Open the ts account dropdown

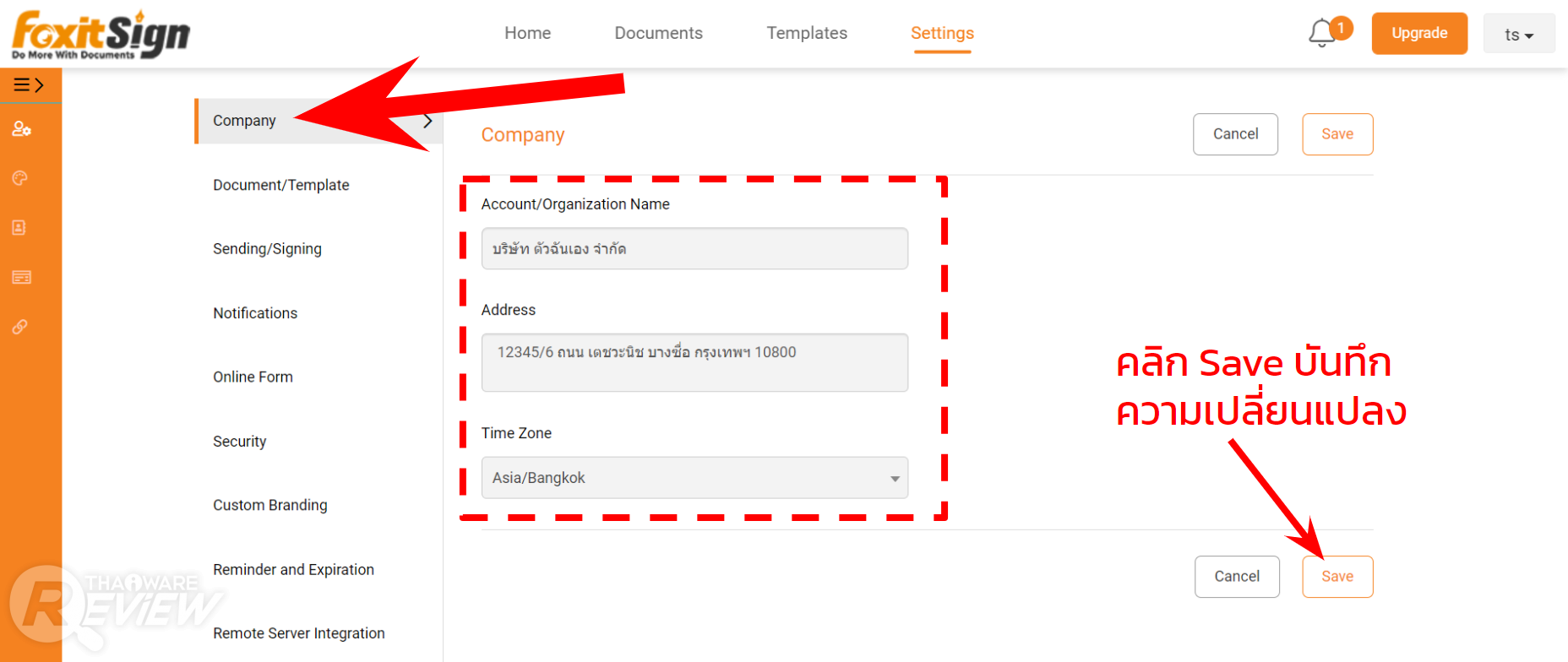(1518, 35)
